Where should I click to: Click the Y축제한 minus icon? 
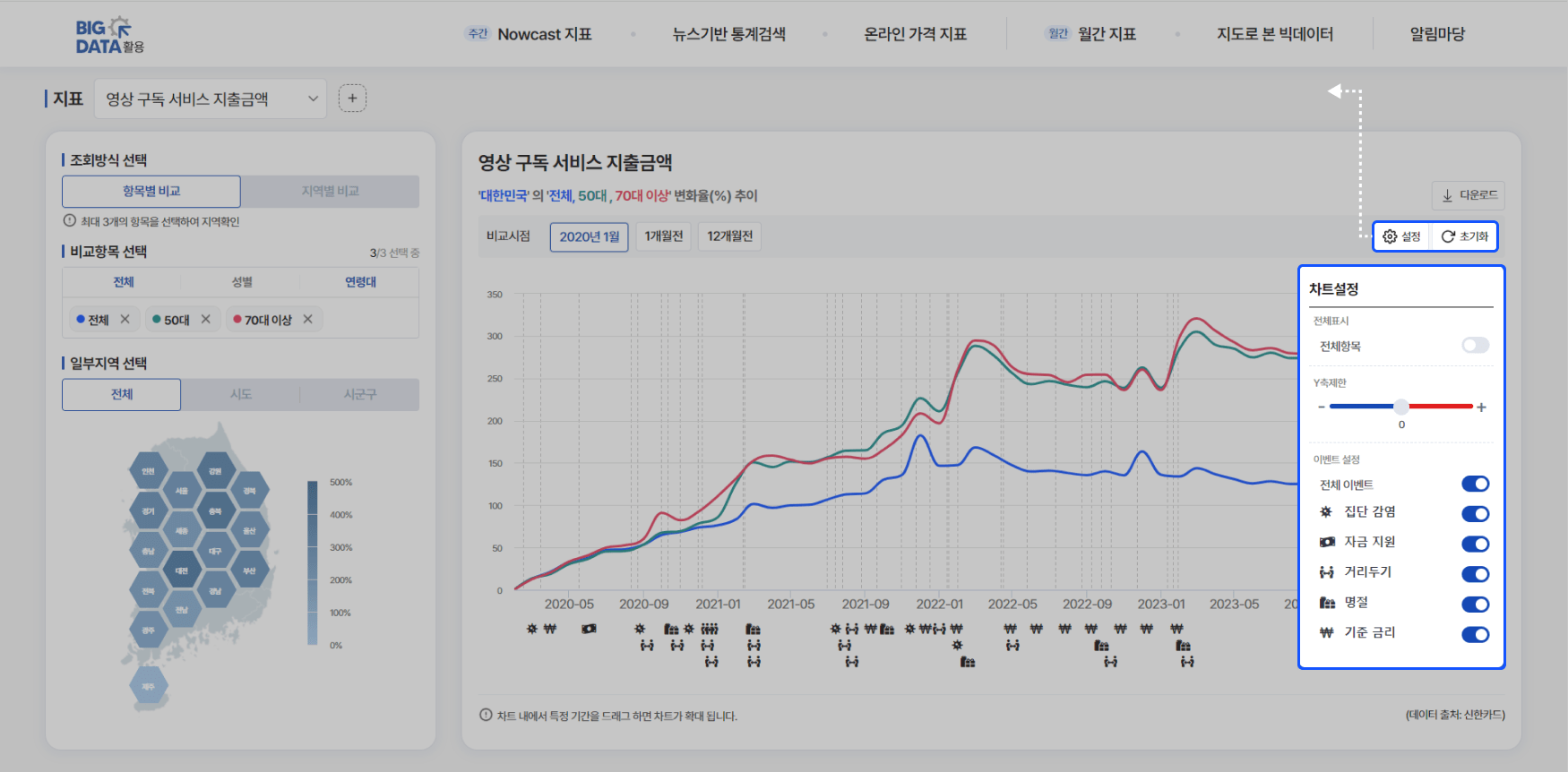[x=1321, y=407]
